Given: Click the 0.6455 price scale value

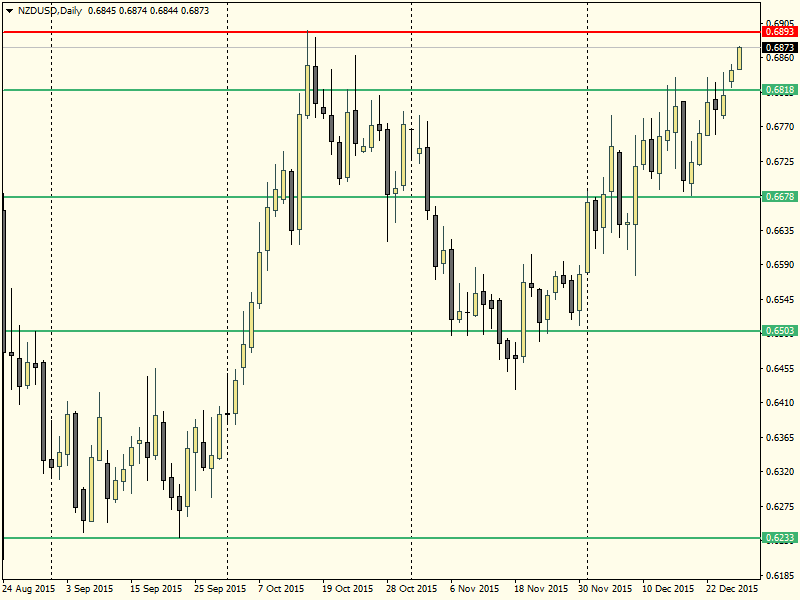Looking at the screenshot, I should click(x=781, y=368).
